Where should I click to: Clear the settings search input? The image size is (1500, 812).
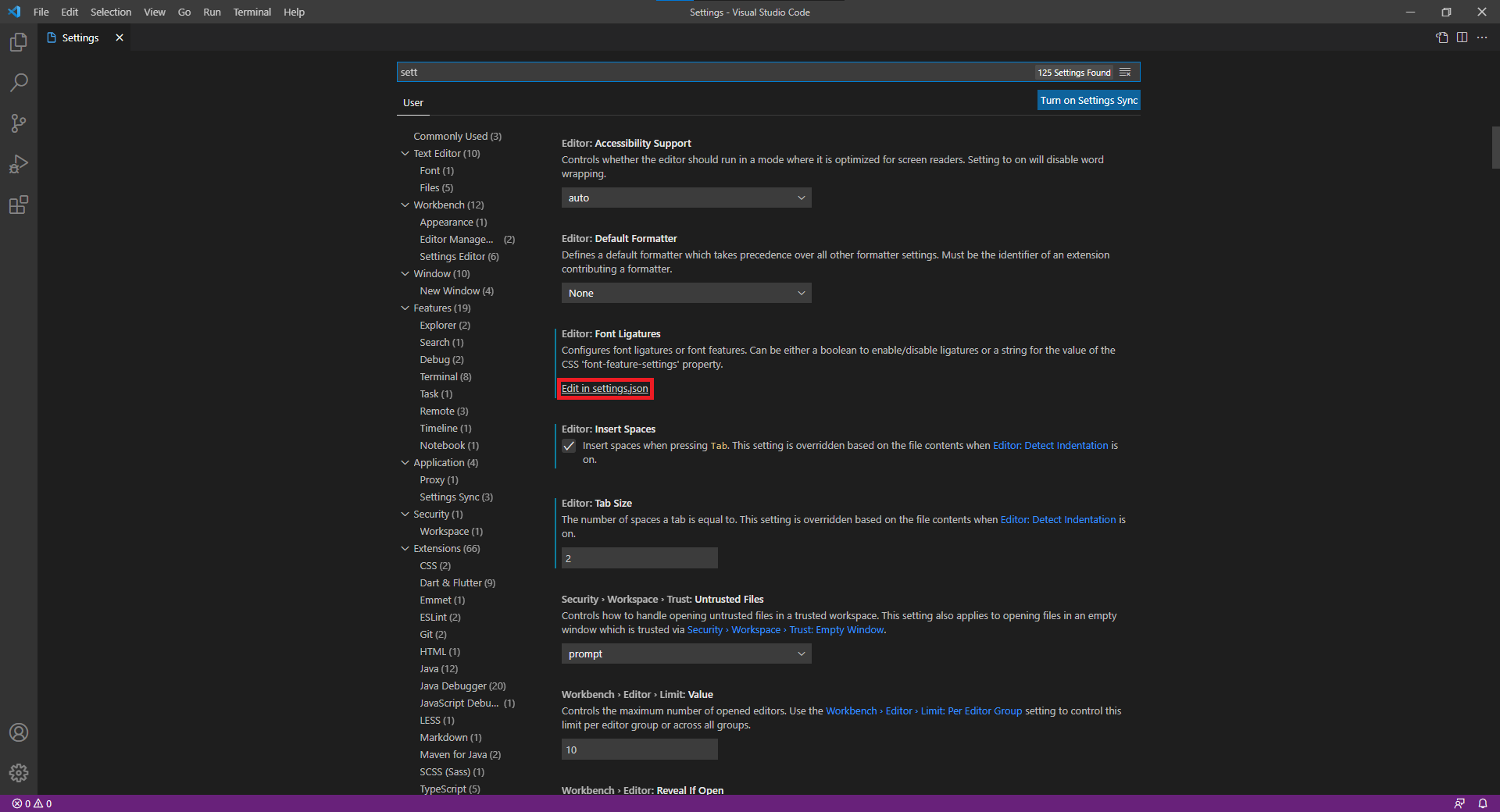pos(1125,73)
